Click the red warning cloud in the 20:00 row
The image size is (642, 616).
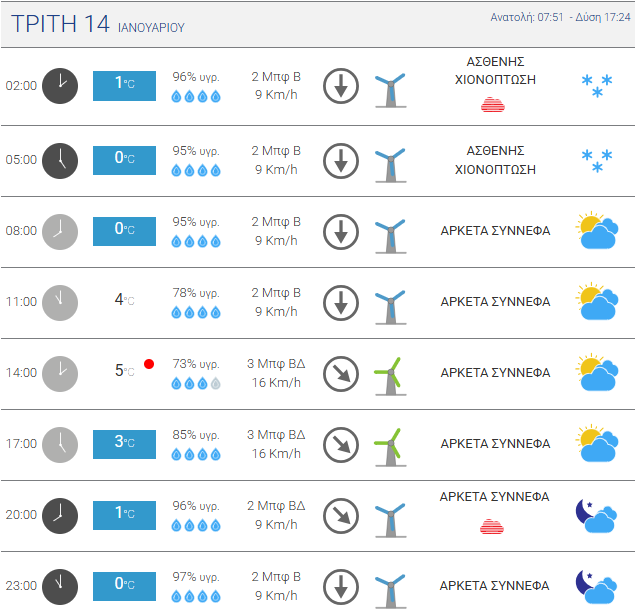pos(492,526)
